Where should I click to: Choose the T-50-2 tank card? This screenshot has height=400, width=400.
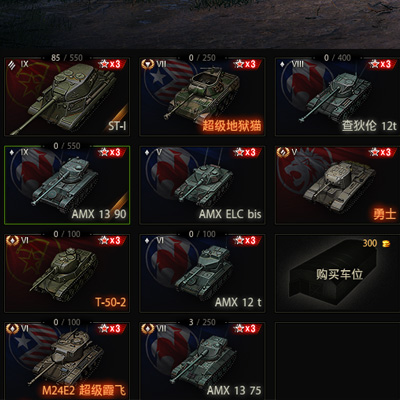click(x=67, y=273)
